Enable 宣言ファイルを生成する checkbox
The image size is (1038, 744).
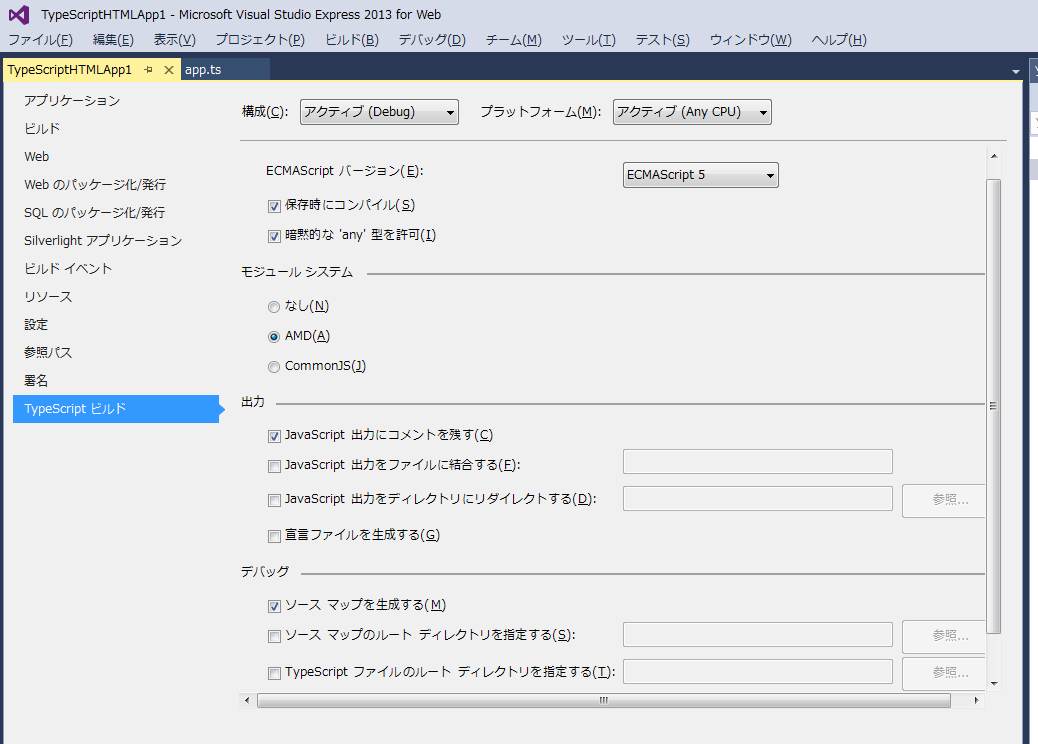[274, 536]
